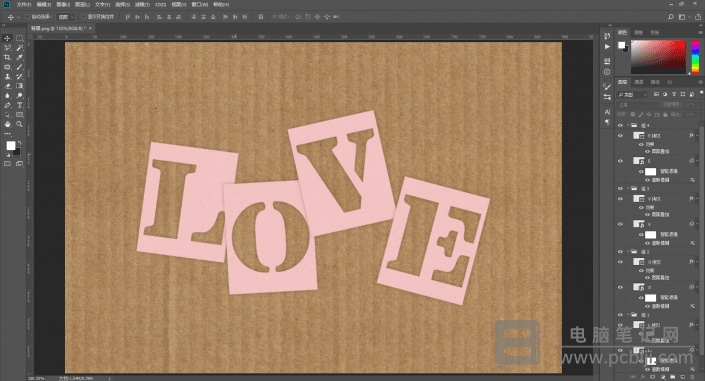705x381 pixels.
Task: Select the Brush tool
Action: click(19, 67)
